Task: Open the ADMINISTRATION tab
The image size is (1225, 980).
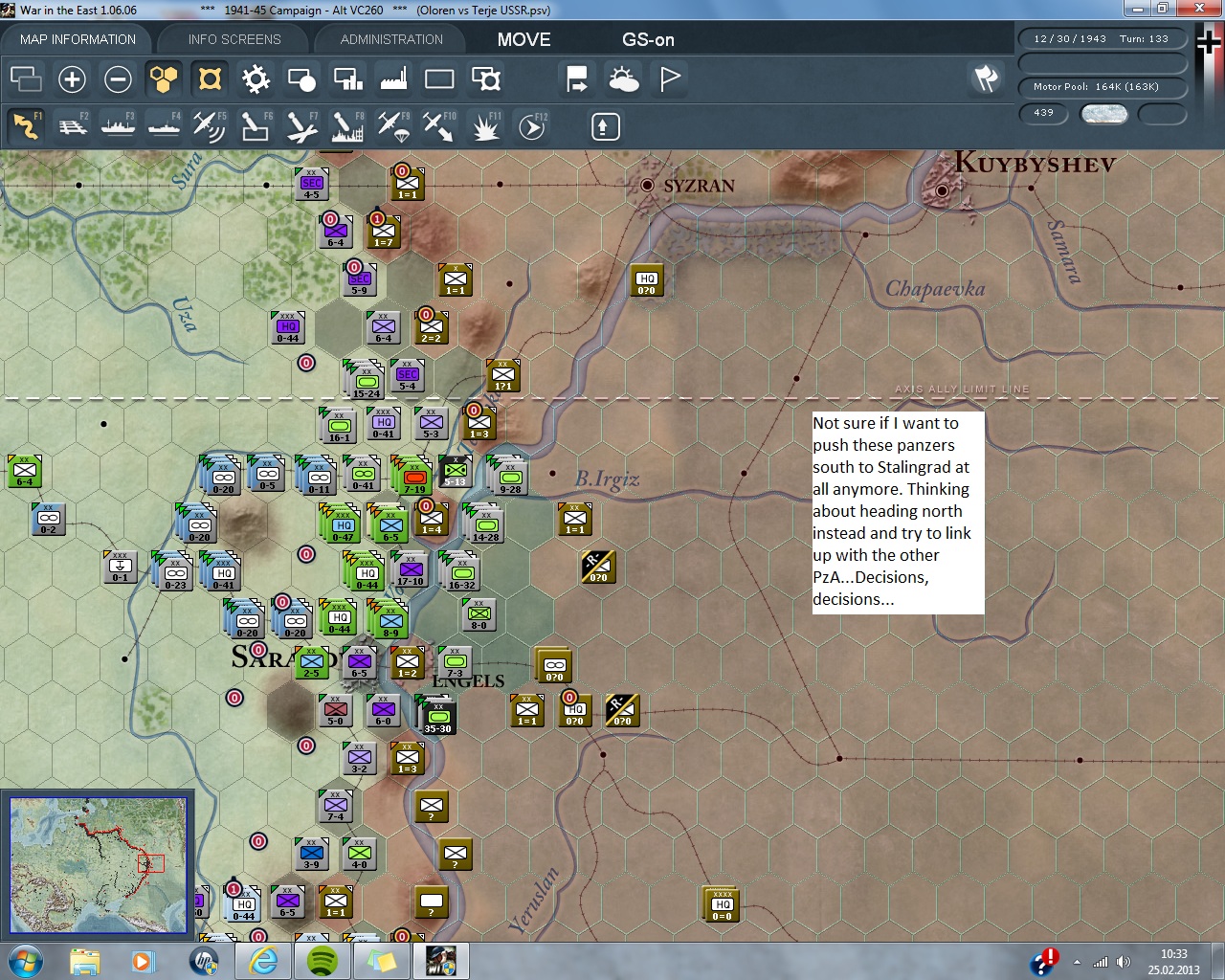Action: click(x=391, y=39)
